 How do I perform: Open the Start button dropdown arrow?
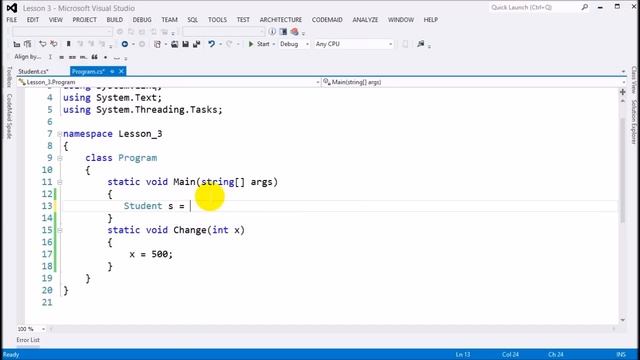pos(273,44)
